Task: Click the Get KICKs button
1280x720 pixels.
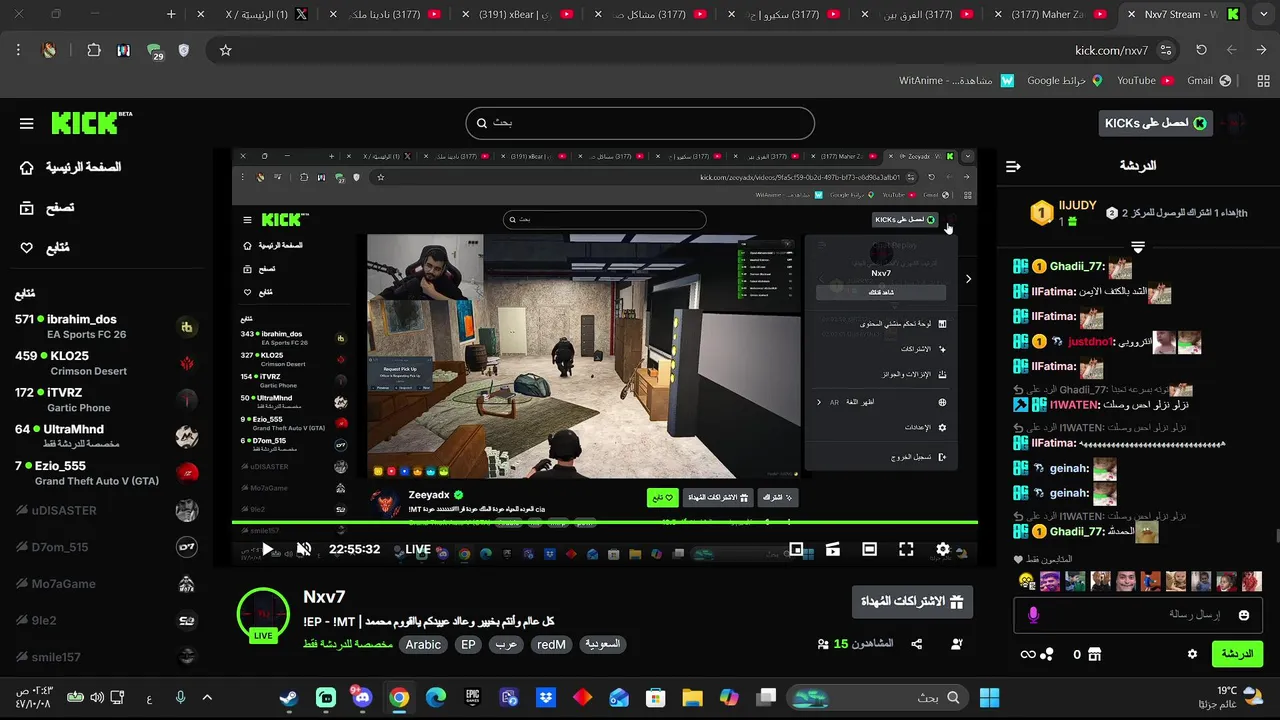Action: tap(1155, 123)
